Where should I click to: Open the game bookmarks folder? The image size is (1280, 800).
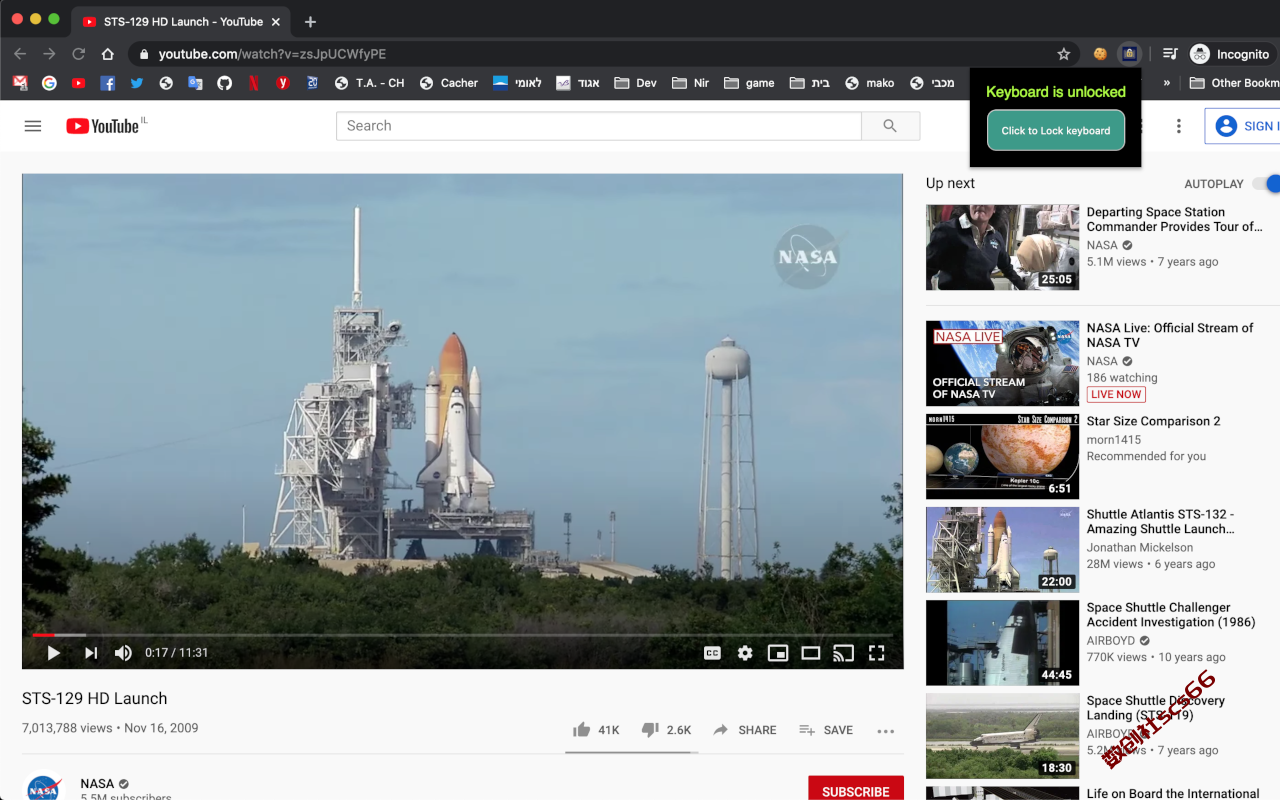pyautogui.click(x=749, y=83)
